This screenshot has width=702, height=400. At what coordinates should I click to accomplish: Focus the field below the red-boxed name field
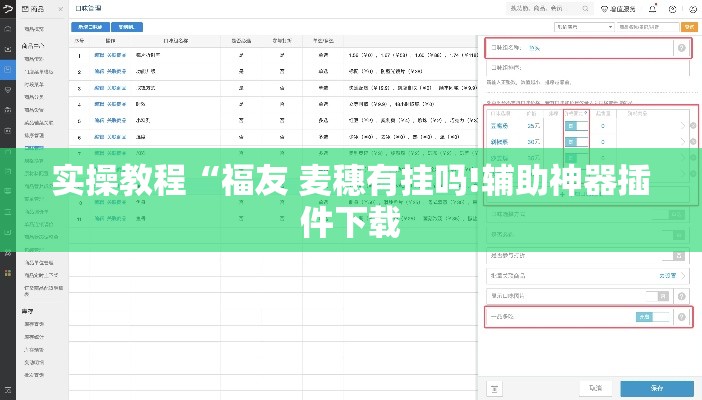[x=587, y=68]
